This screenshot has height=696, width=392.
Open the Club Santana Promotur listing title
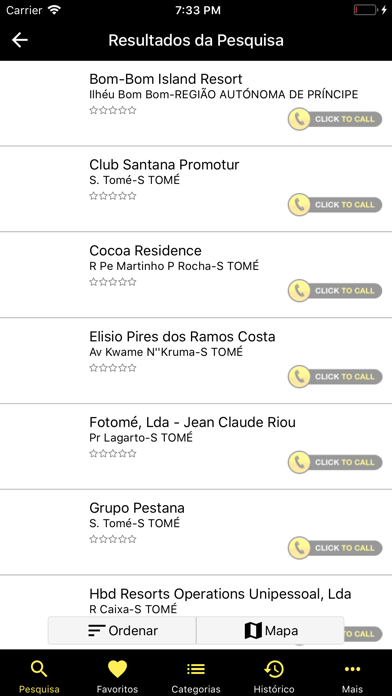click(164, 165)
